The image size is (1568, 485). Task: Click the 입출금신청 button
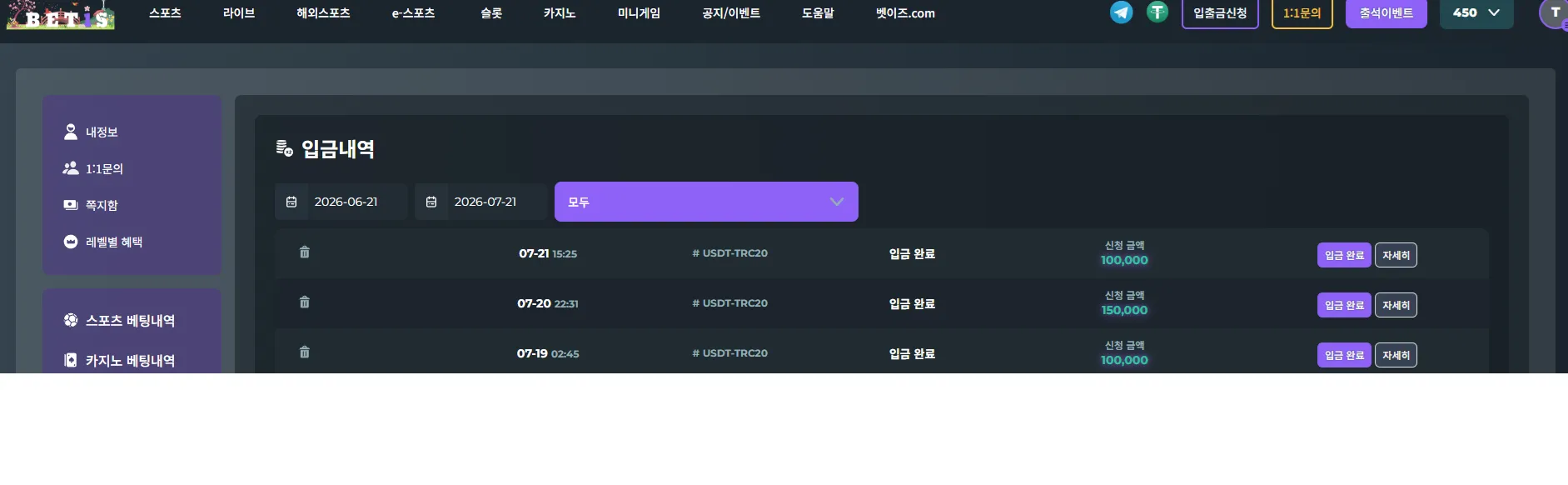(1220, 13)
